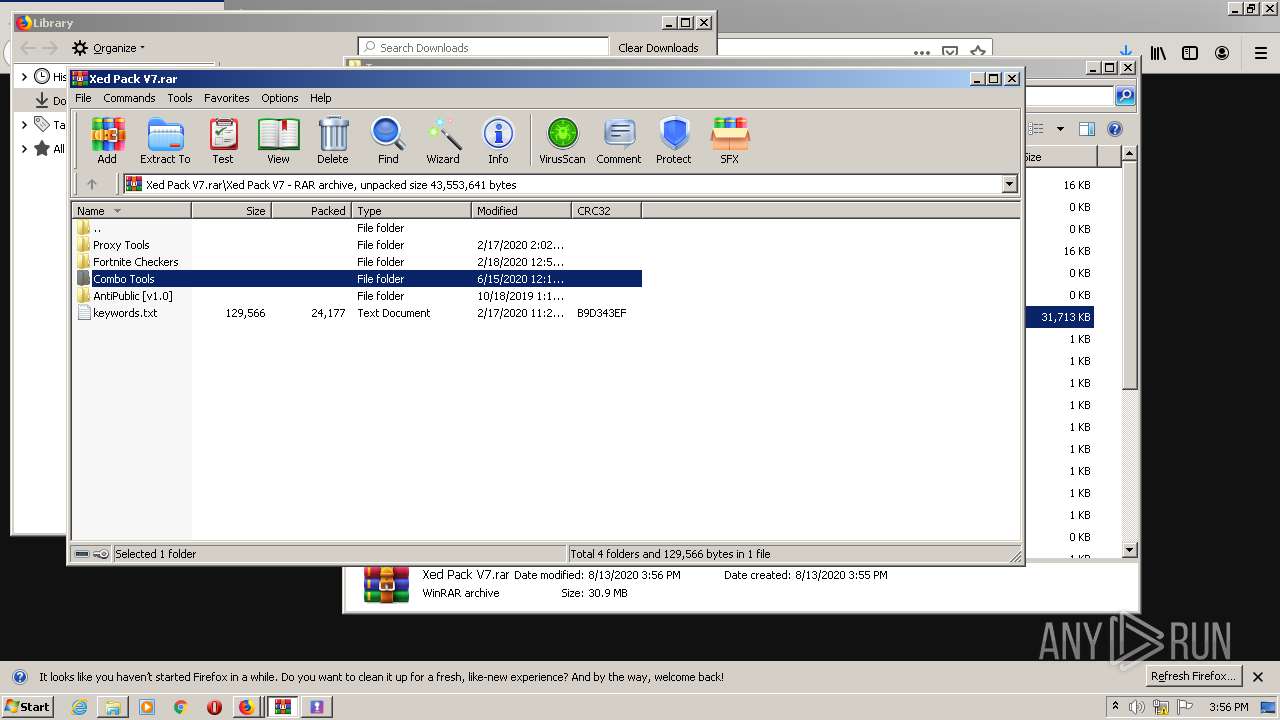The image size is (1280, 720).
Task: Click the View file icon
Action: click(278, 140)
